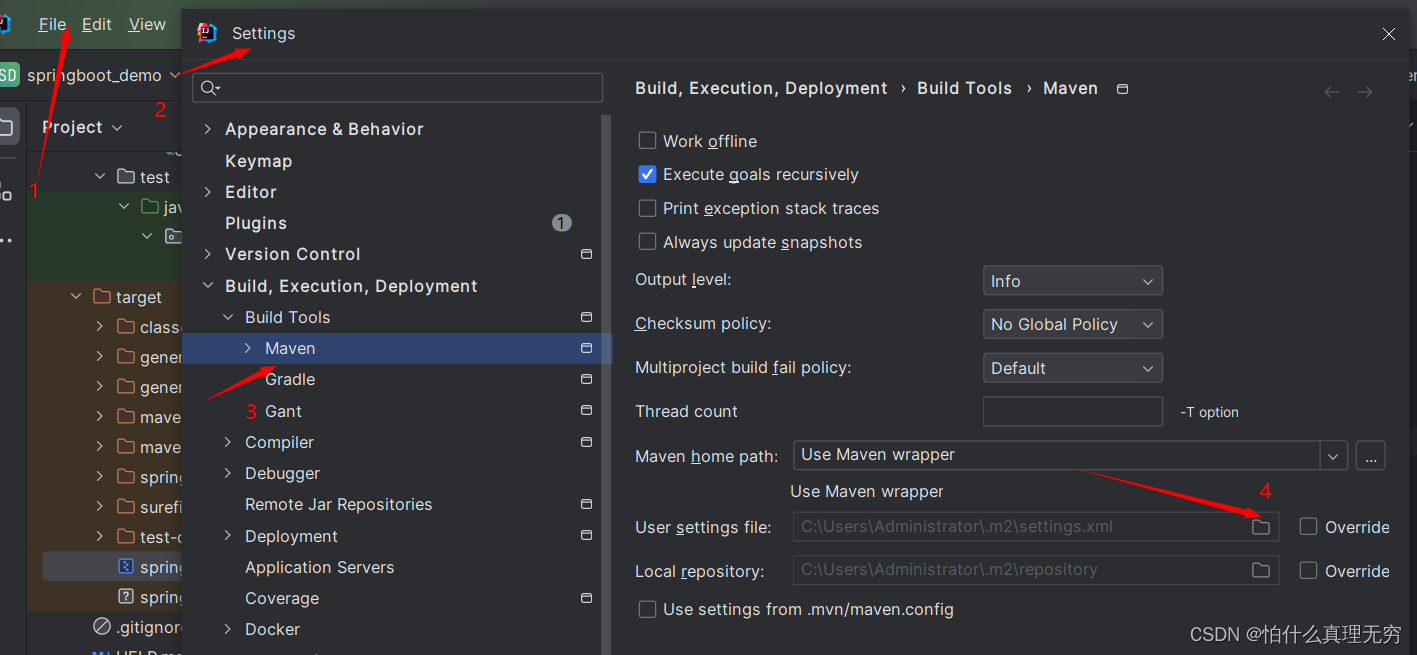Click the Maven home path text field
The height and width of the screenshot is (655, 1417).
[1058, 455]
